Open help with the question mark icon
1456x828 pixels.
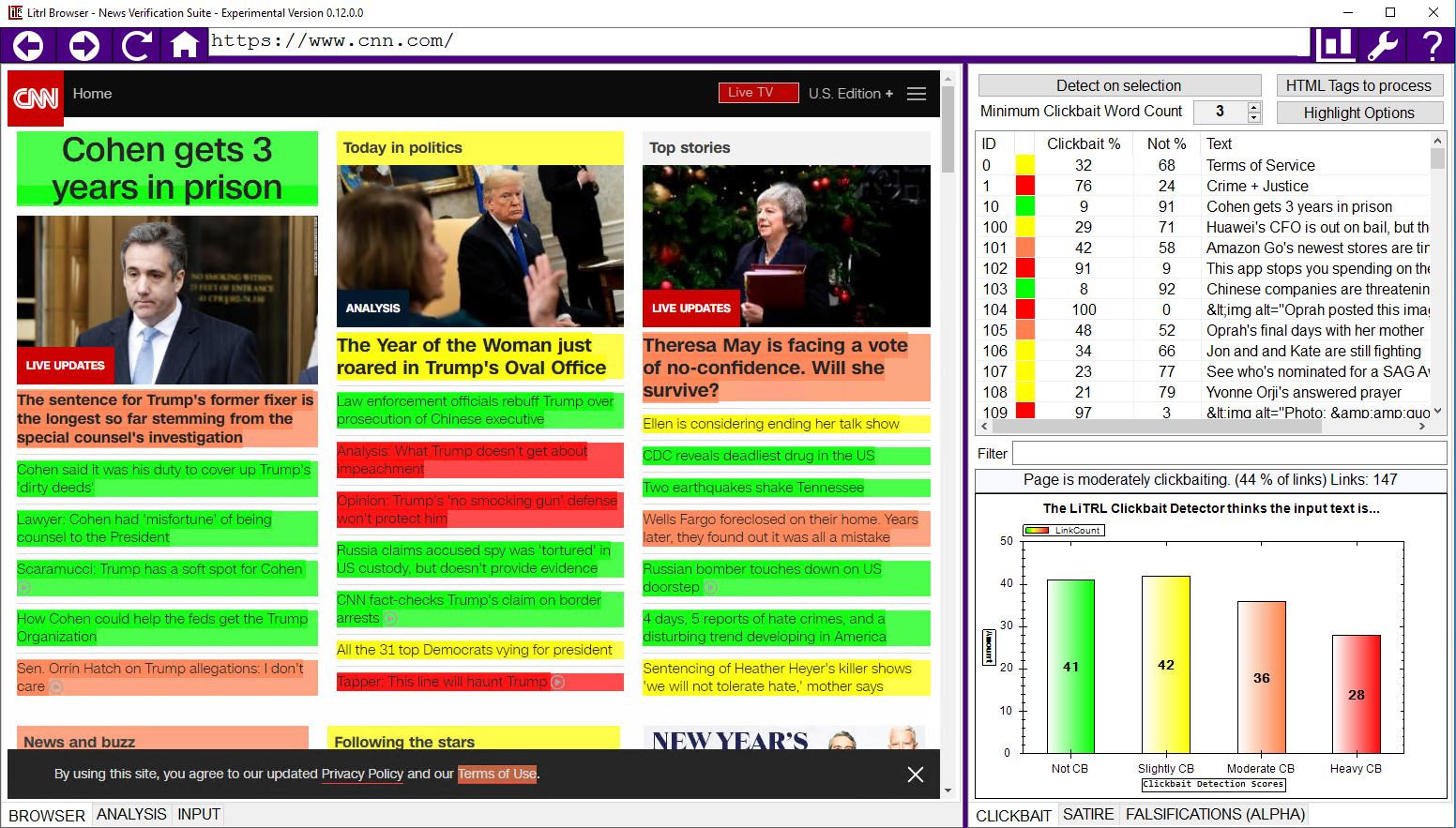pos(1432,44)
